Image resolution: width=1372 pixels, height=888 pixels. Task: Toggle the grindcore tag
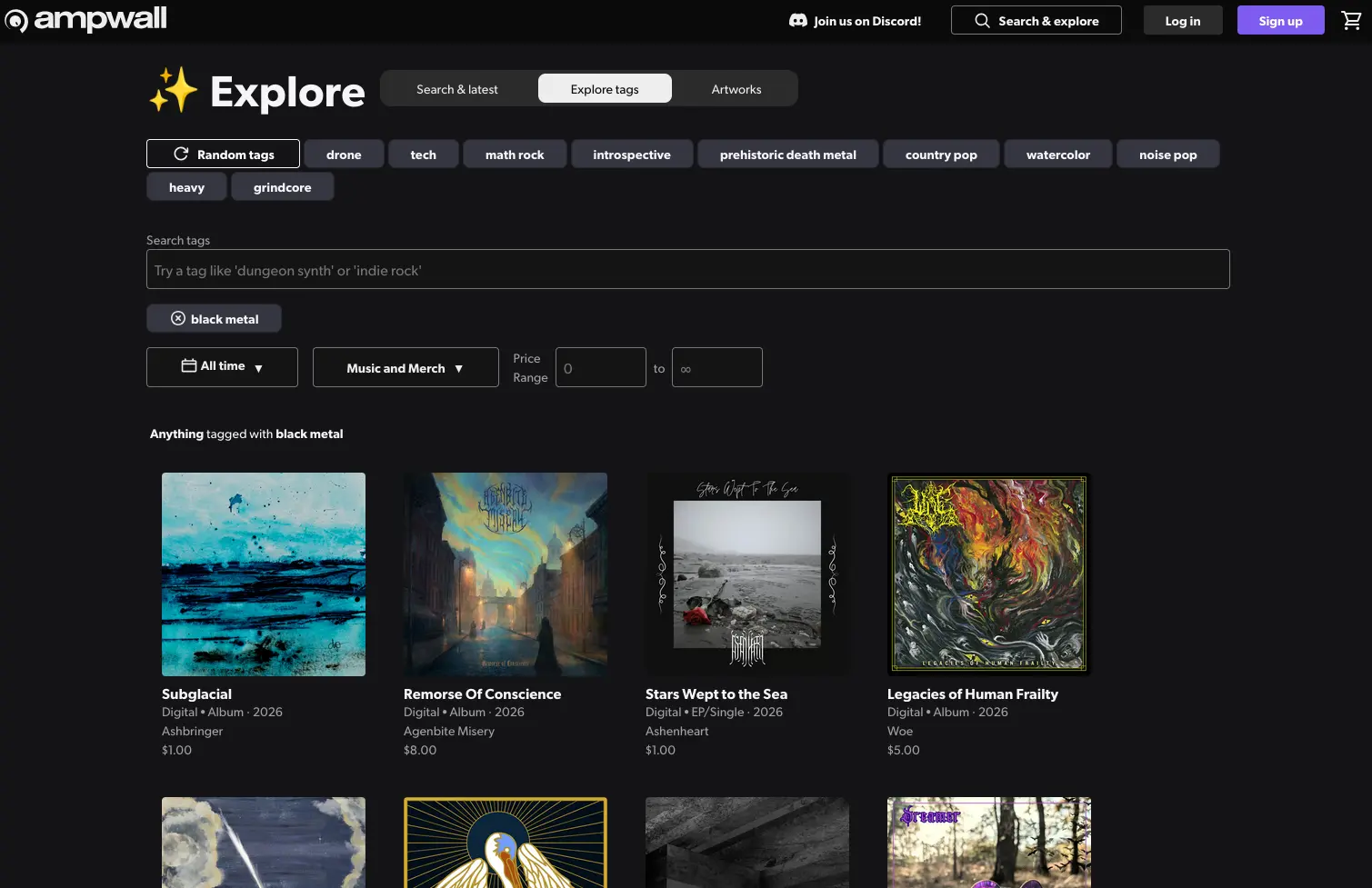point(282,187)
